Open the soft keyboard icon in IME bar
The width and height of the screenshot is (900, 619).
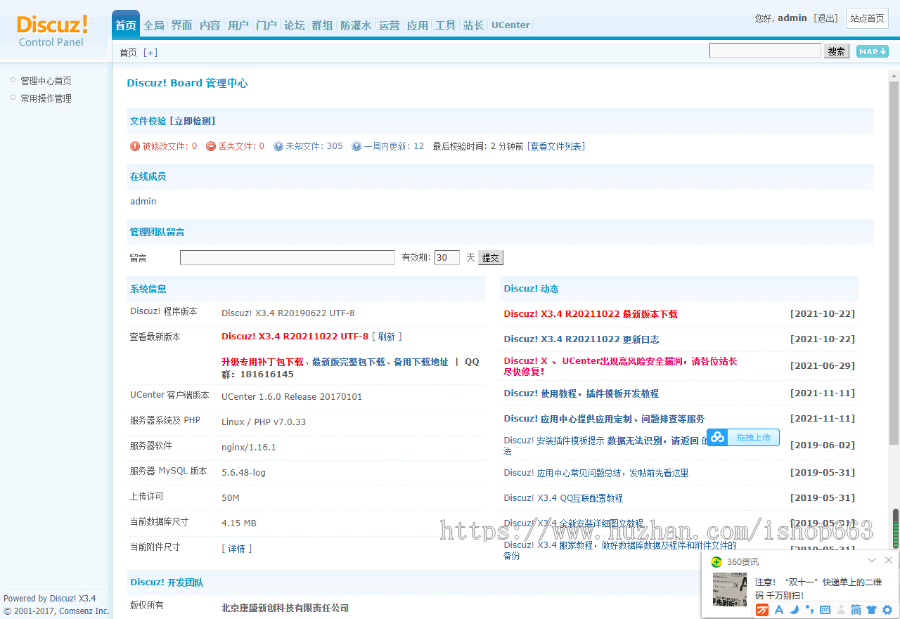(825, 610)
